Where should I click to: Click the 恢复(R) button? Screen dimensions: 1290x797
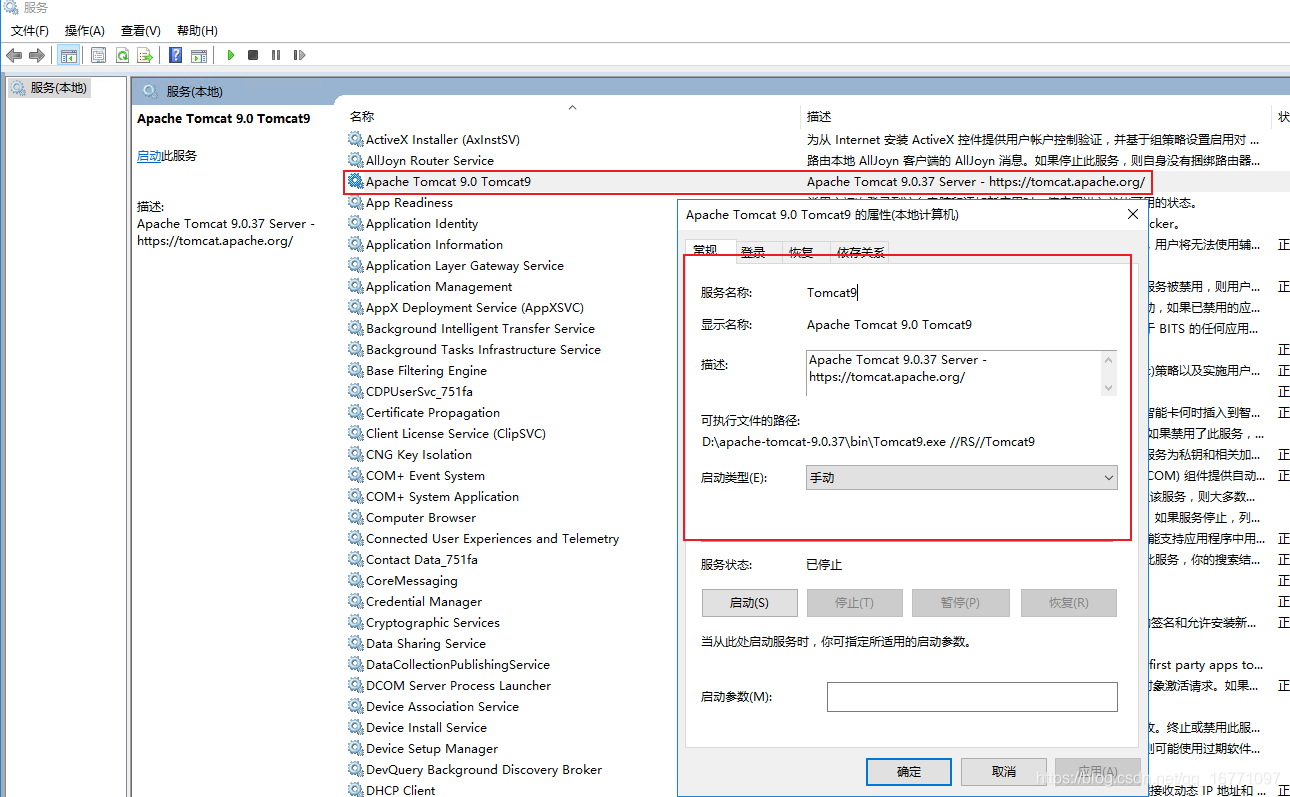(x=1068, y=603)
